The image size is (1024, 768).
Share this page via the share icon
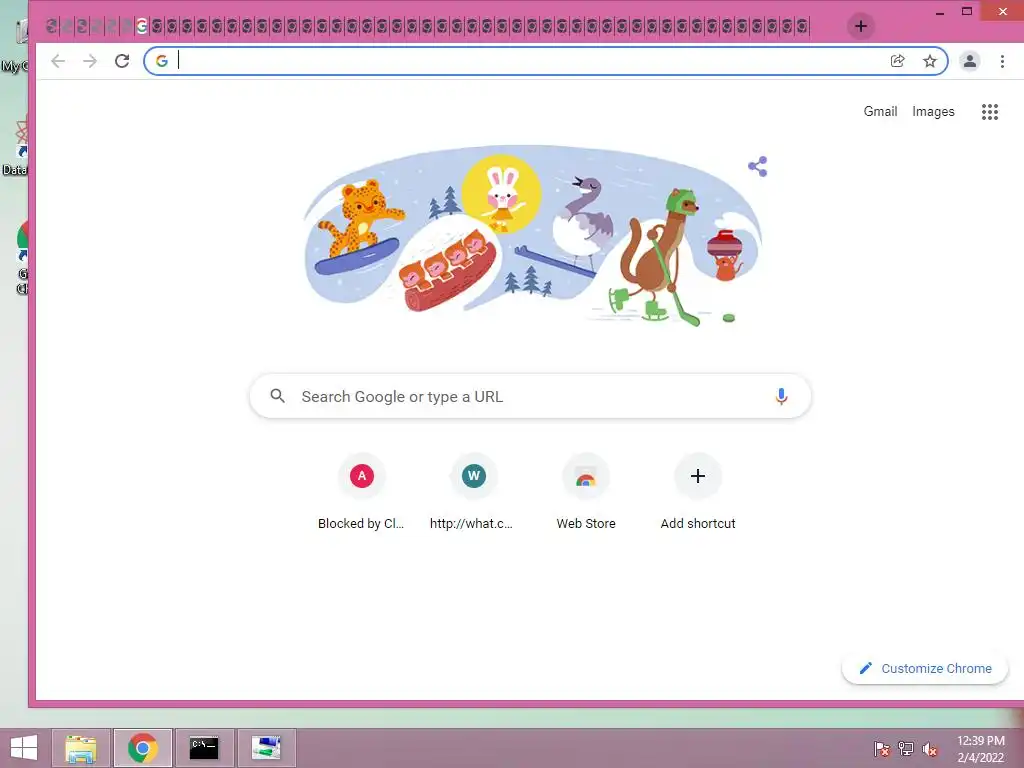(x=898, y=61)
